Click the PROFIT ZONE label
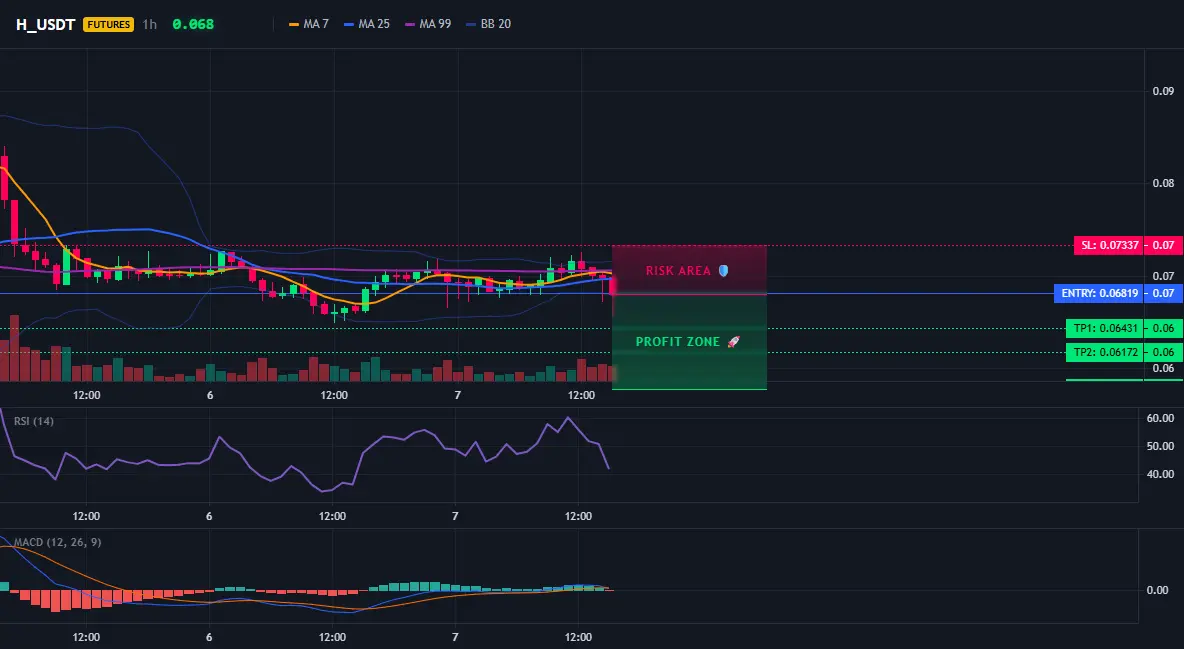The height and width of the screenshot is (649, 1184). click(x=678, y=341)
